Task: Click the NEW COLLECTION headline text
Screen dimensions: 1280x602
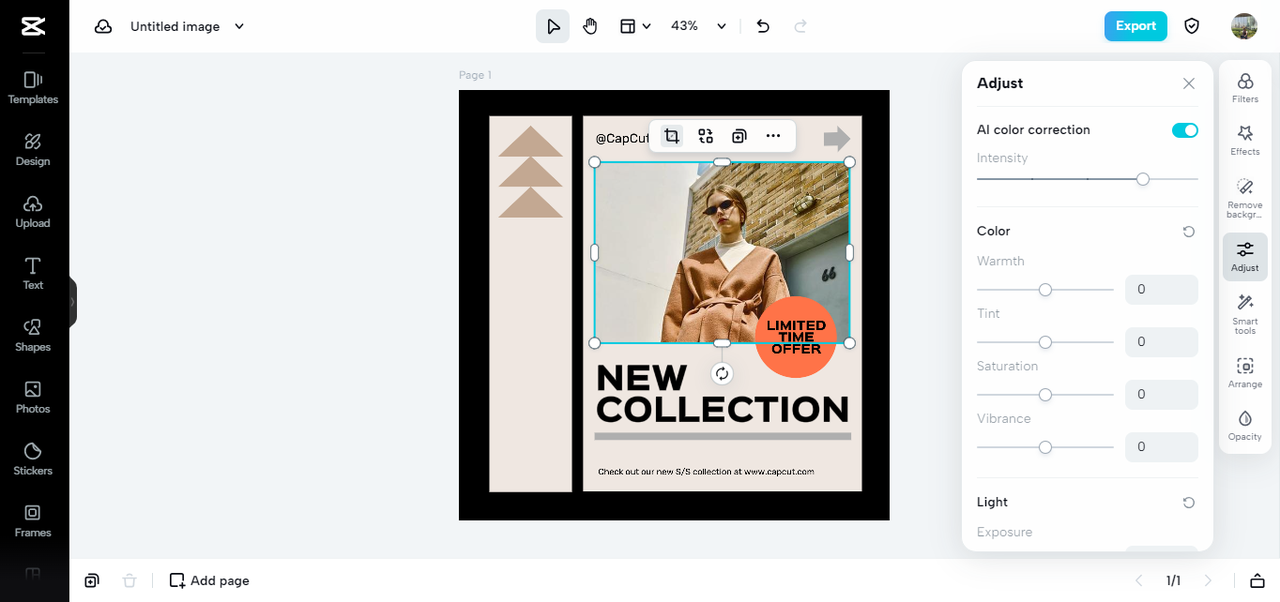Action: point(722,393)
